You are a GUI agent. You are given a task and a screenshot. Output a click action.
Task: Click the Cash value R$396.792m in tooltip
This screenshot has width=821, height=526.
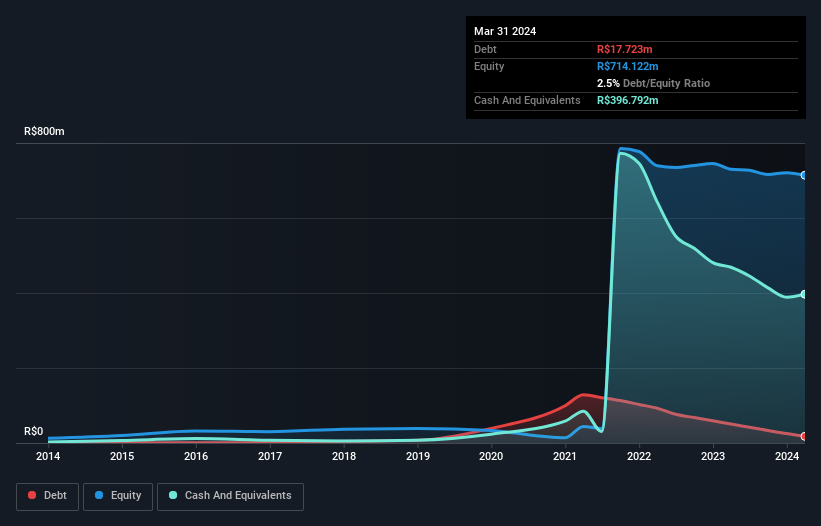click(x=627, y=100)
